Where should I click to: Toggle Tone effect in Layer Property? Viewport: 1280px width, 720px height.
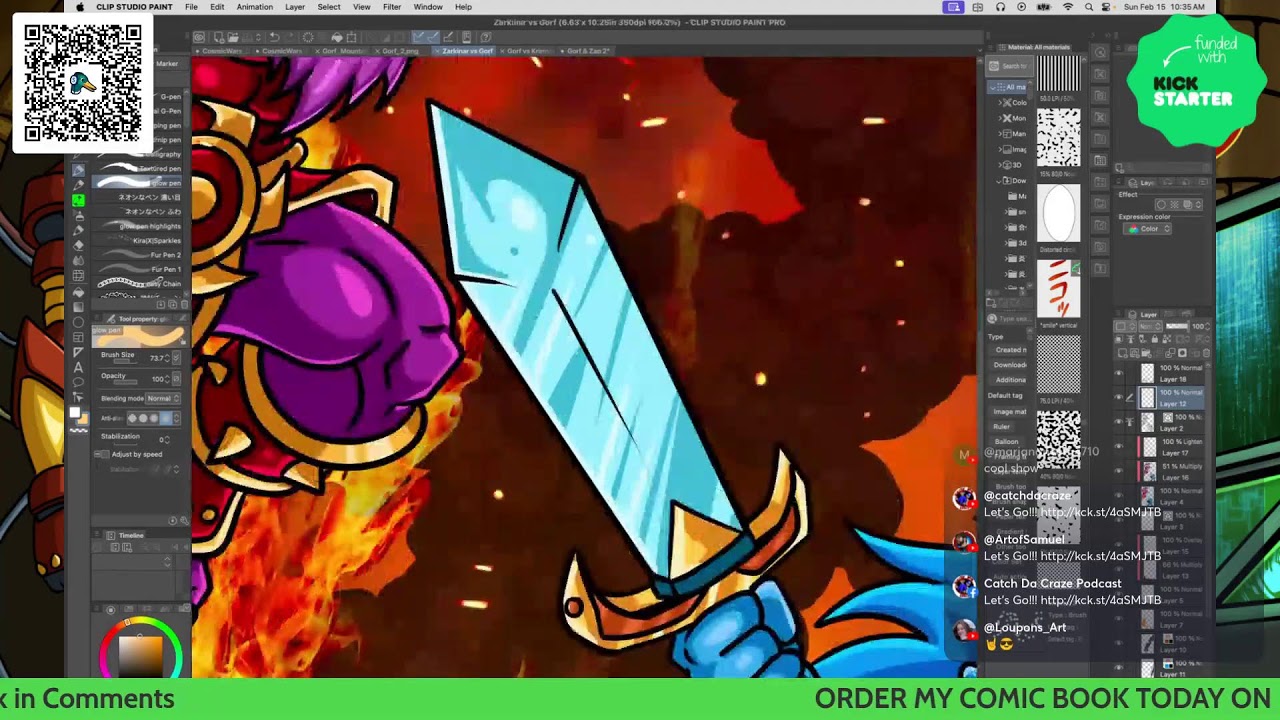click(1174, 205)
